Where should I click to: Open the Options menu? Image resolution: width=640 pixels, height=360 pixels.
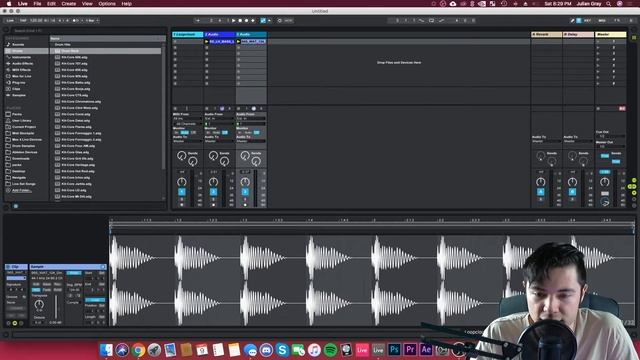point(107,4)
